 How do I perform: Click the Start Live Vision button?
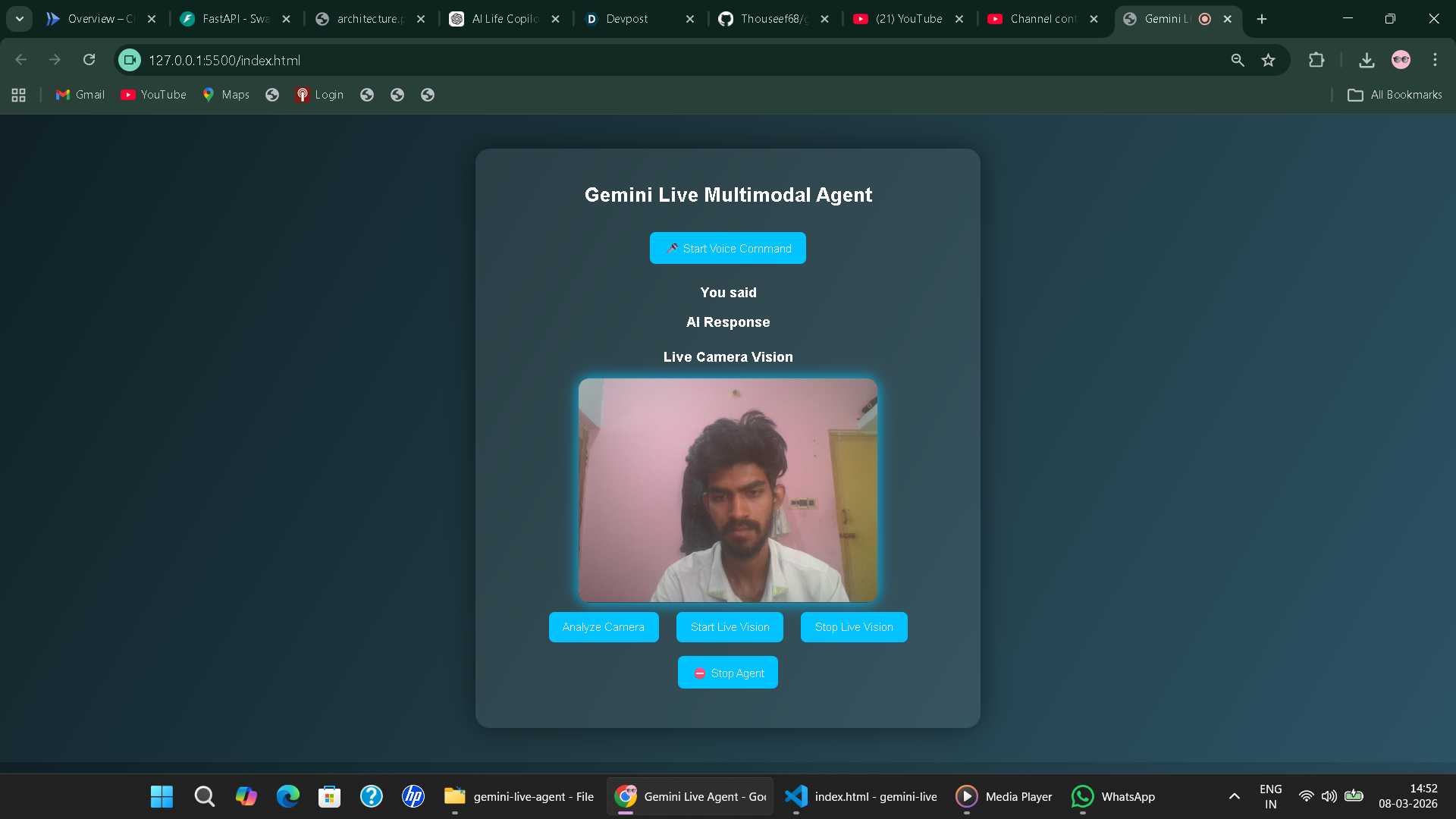(x=730, y=627)
